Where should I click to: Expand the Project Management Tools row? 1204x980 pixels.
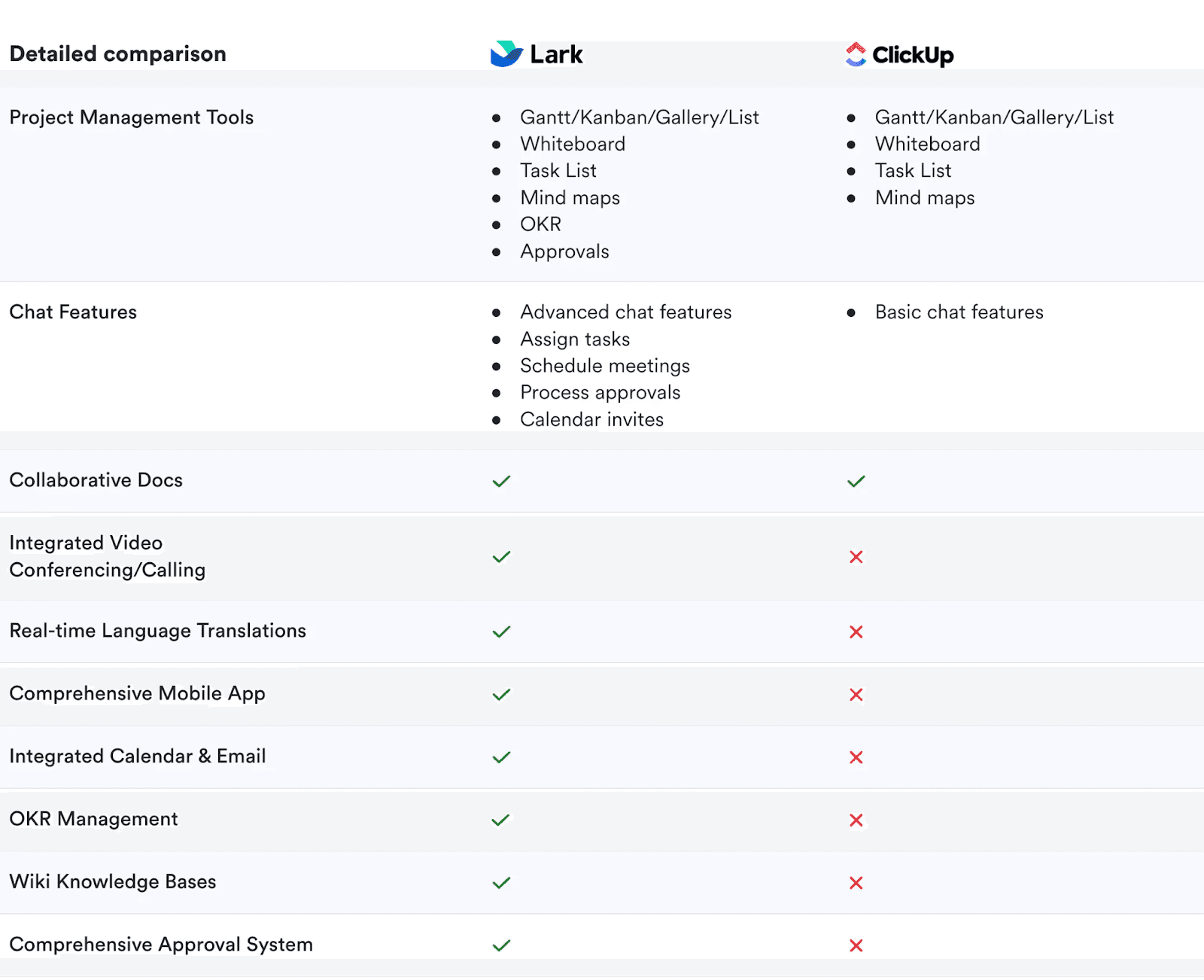[132, 117]
